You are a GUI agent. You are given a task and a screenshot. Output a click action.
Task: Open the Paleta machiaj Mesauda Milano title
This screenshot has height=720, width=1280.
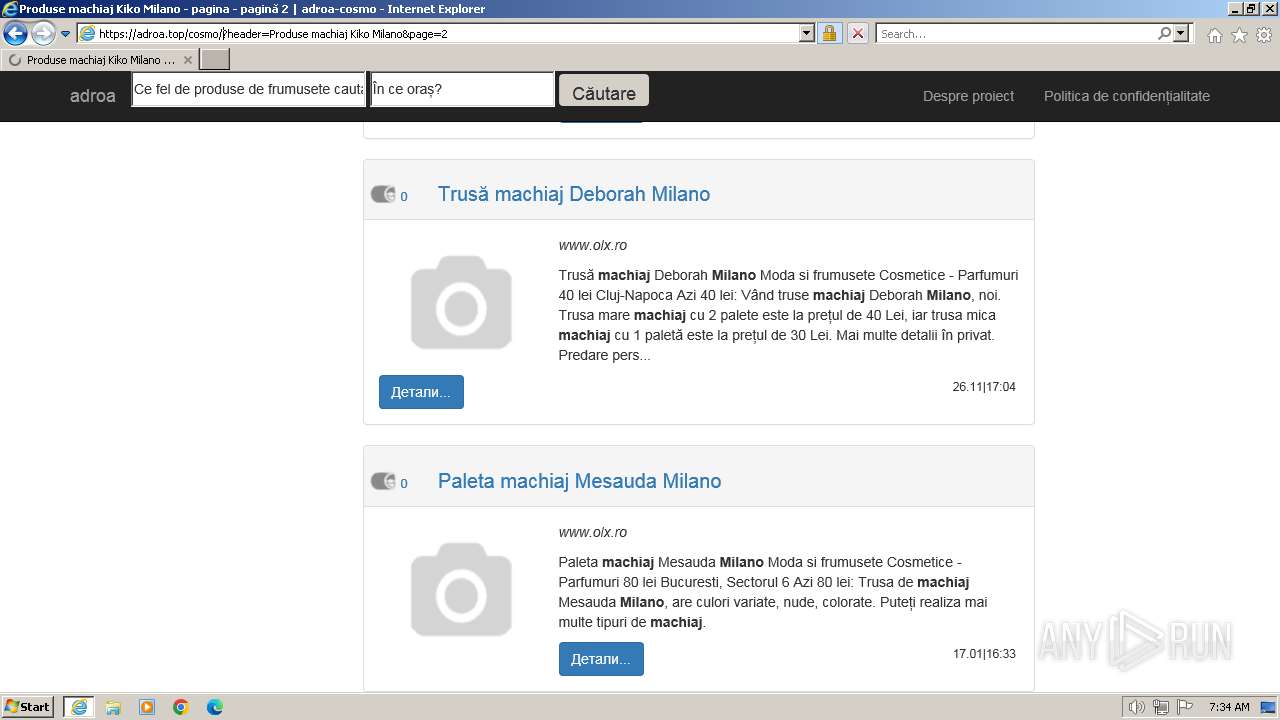(x=580, y=481)
